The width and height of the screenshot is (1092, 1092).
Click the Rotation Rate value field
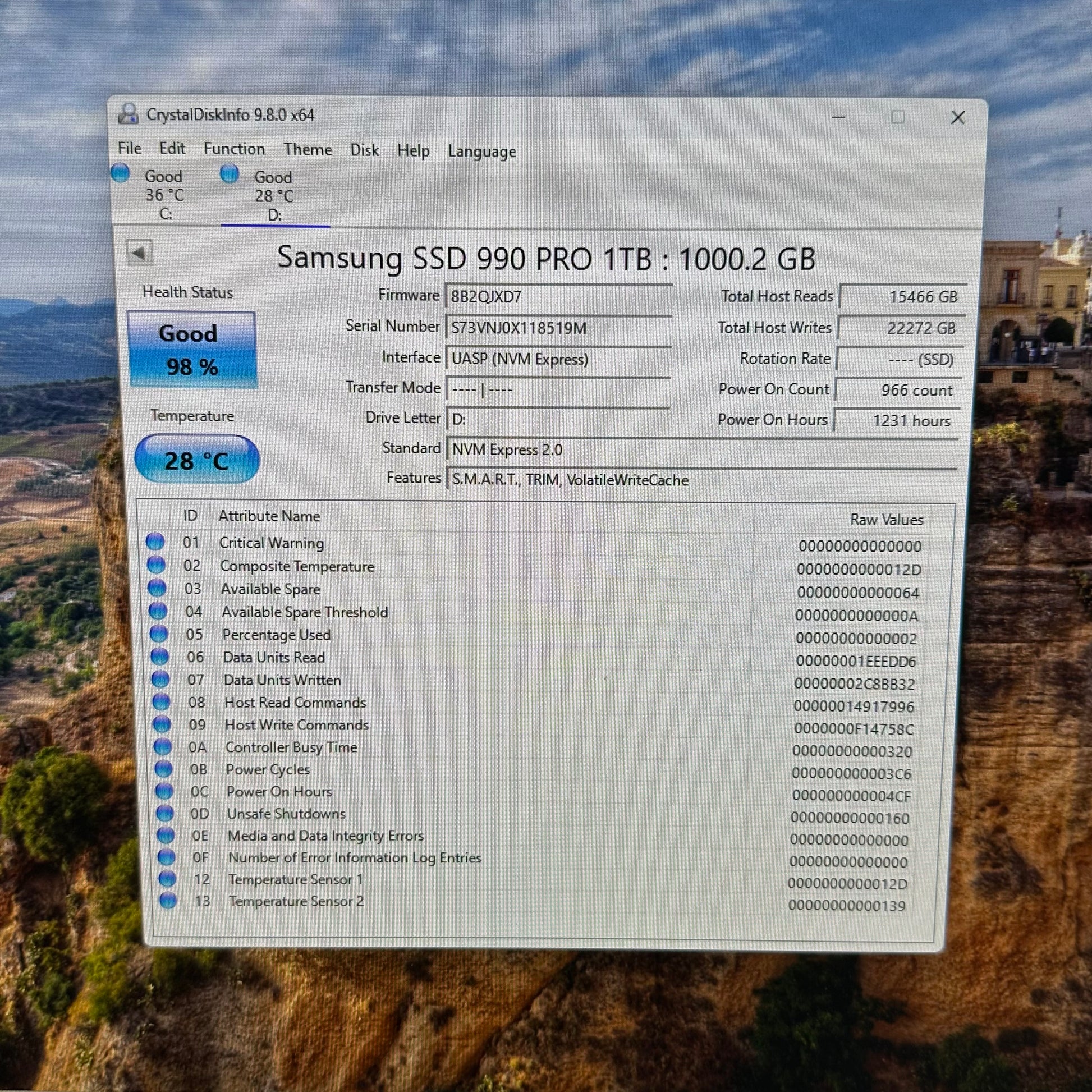click(899, 359)
